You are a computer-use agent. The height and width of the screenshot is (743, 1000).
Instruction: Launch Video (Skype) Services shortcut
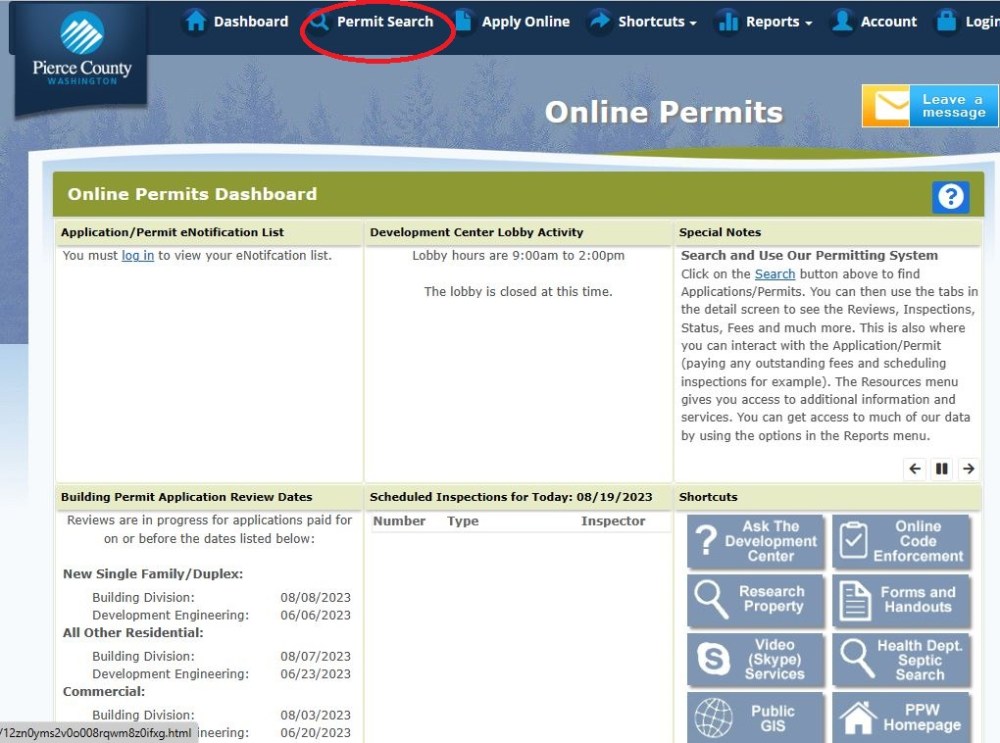tap(756, 660)
